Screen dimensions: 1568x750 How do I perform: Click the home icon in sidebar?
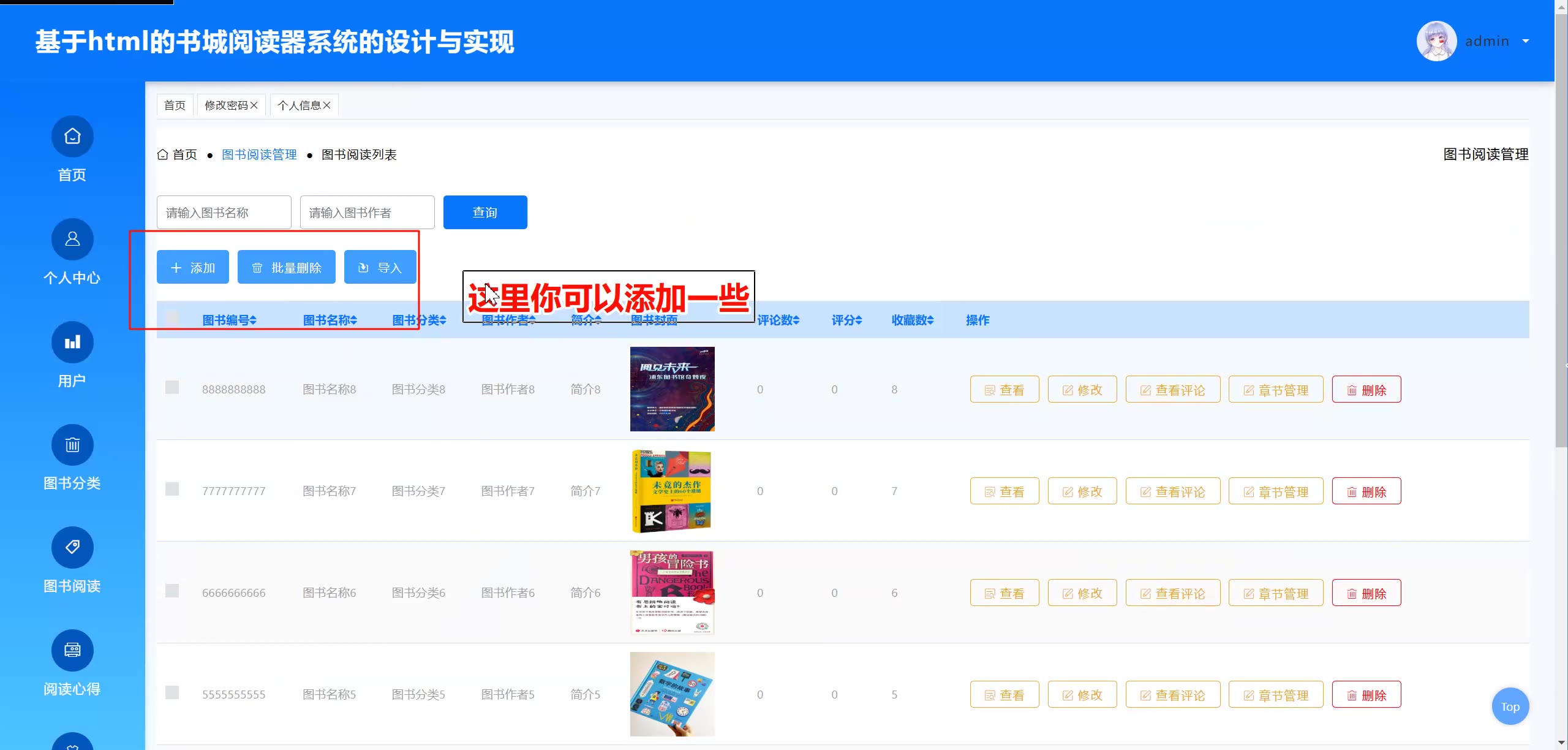[x=72, y=136]
